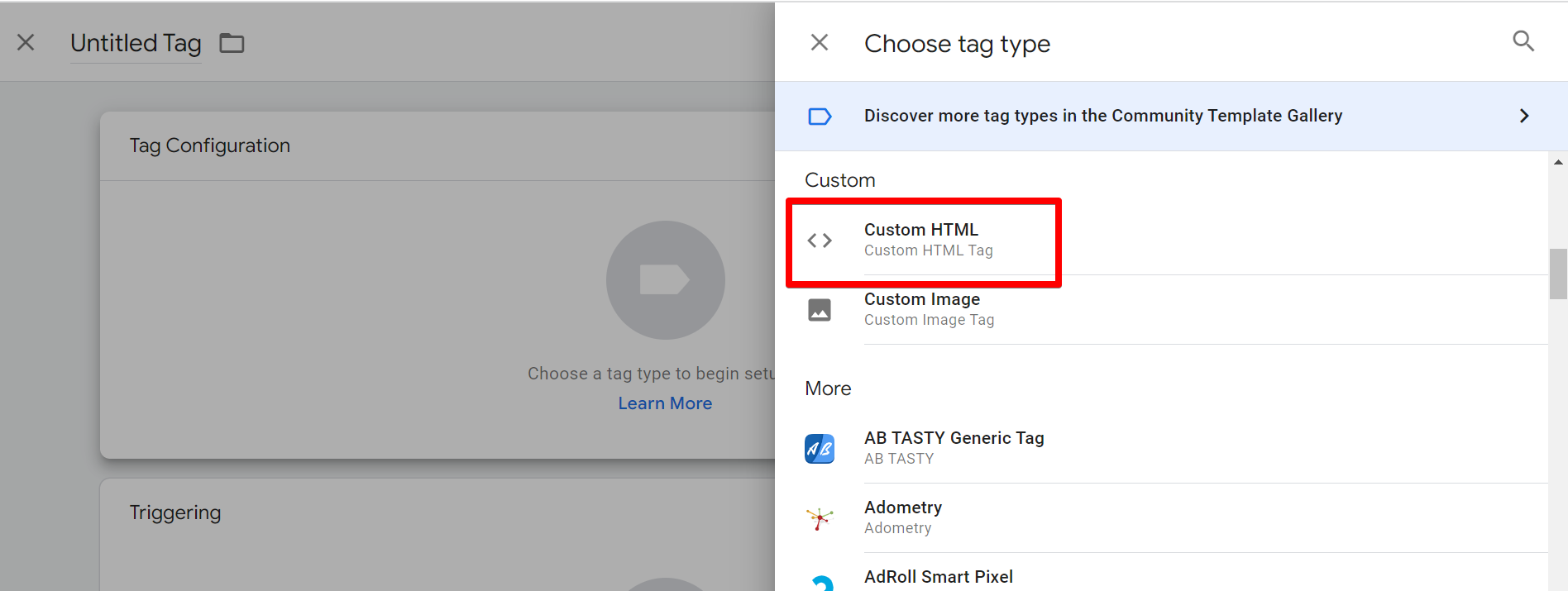Open the Community Template Gallery chevron
Image resolution: width=1568 pixels, height=591 pixels.
pyautogui.click(x=1524, y=116)
